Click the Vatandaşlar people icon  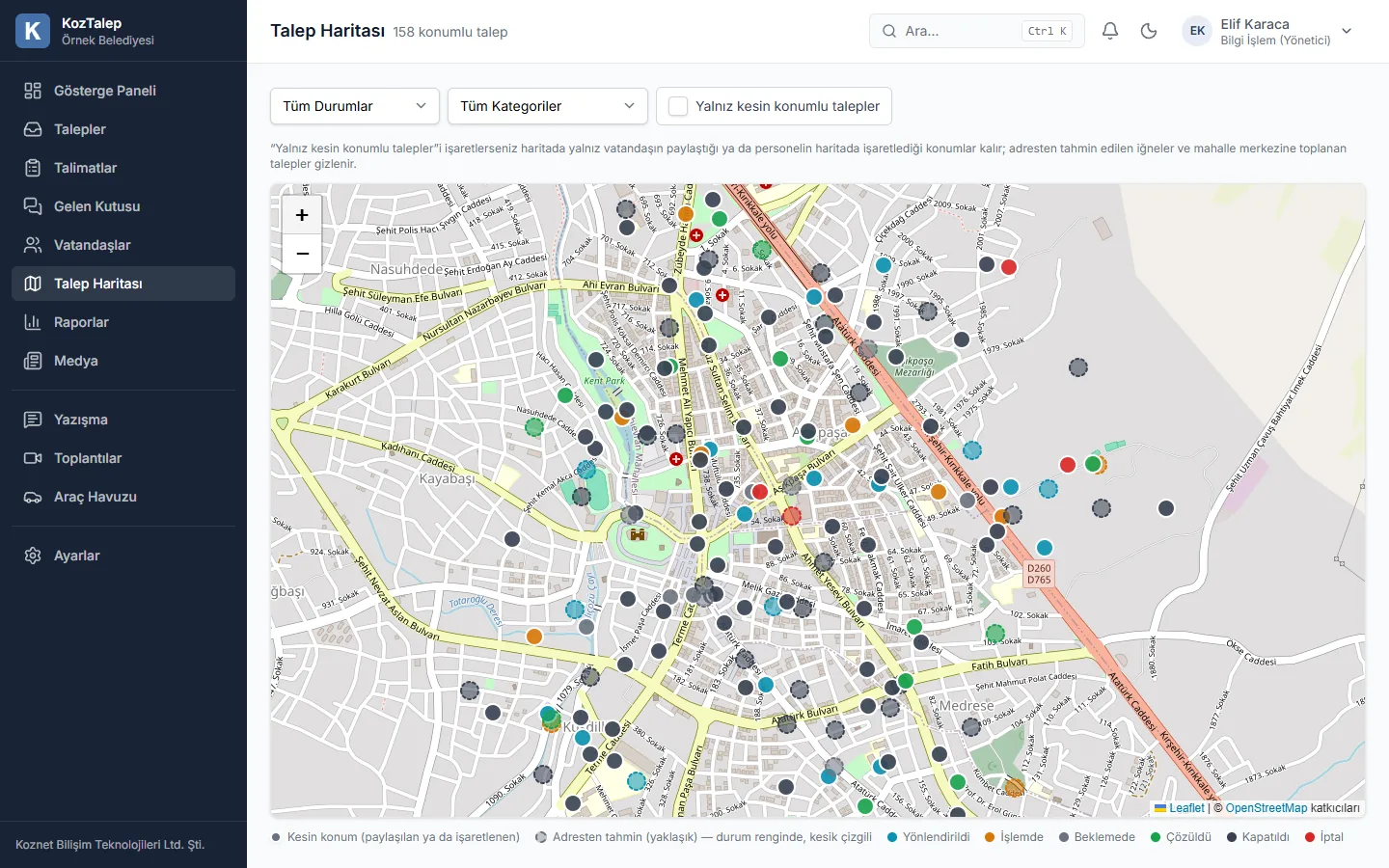tap(33, 245)
